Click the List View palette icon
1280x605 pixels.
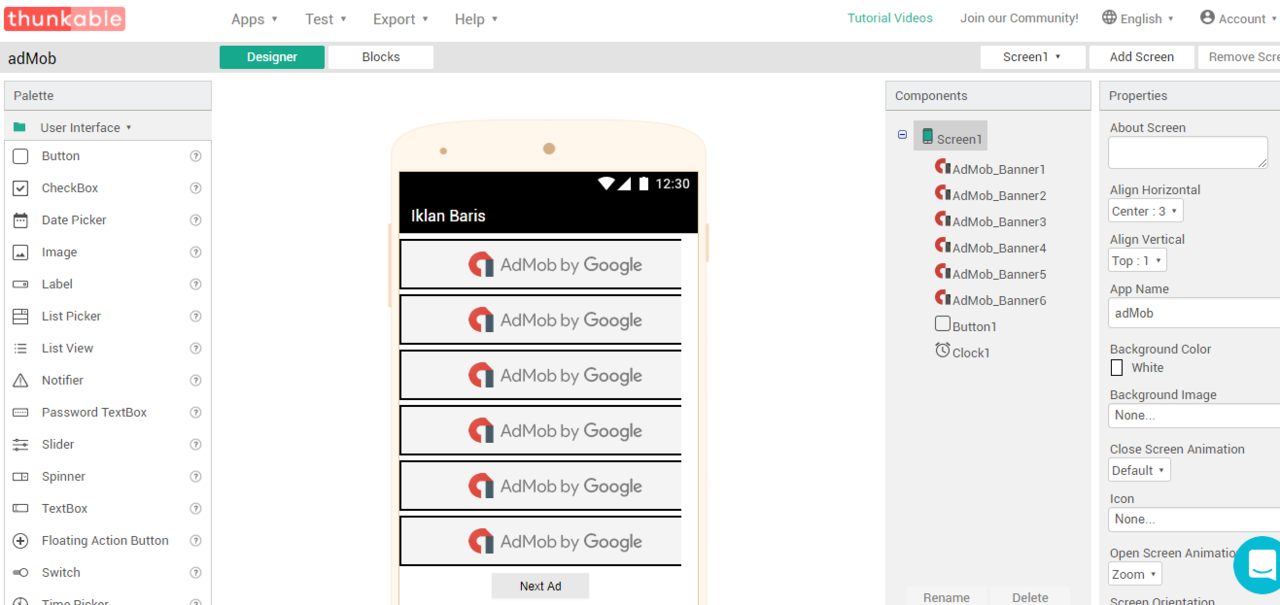20,348
